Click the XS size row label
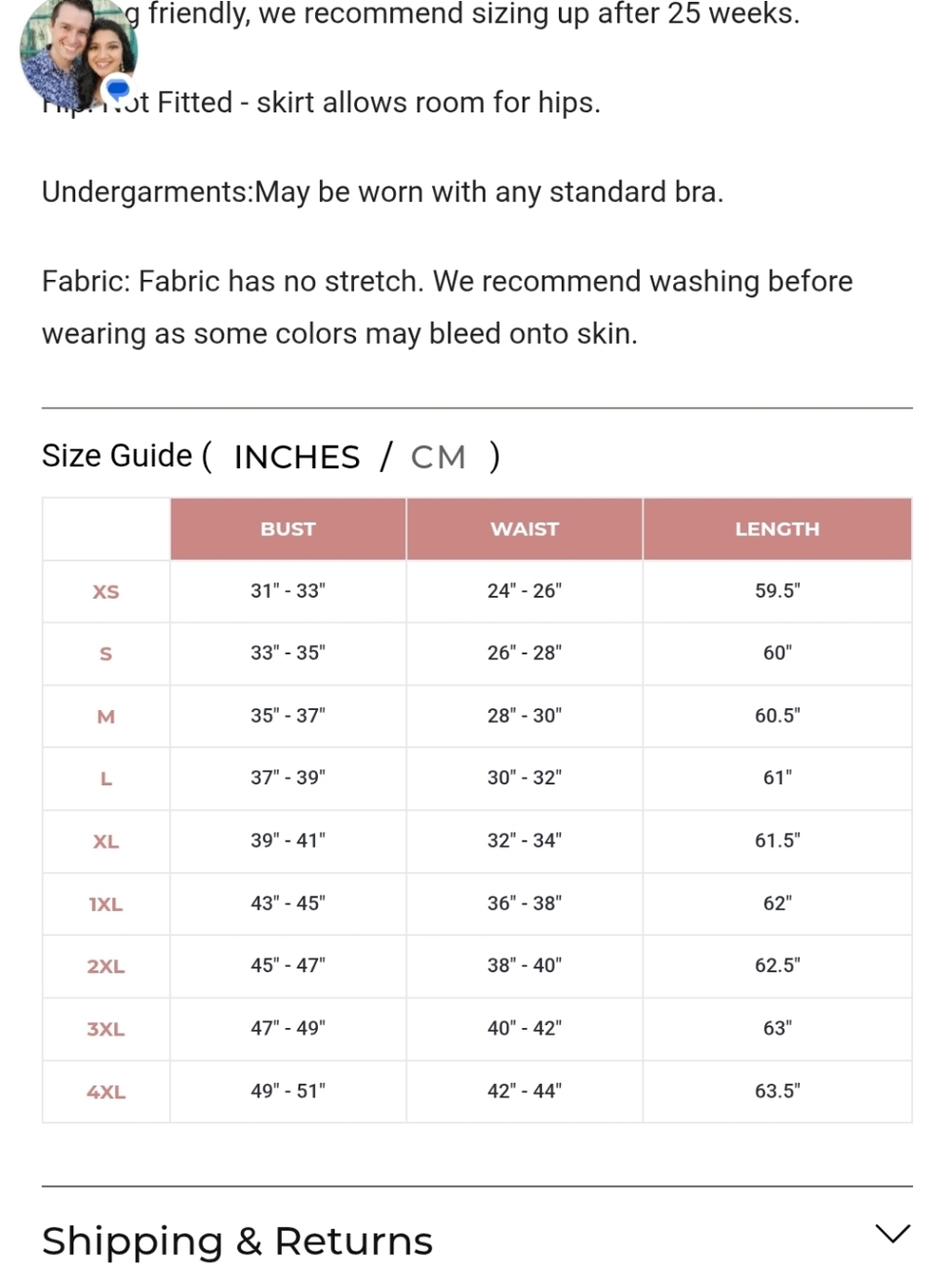952x1265 pixels. pos(106,592)
